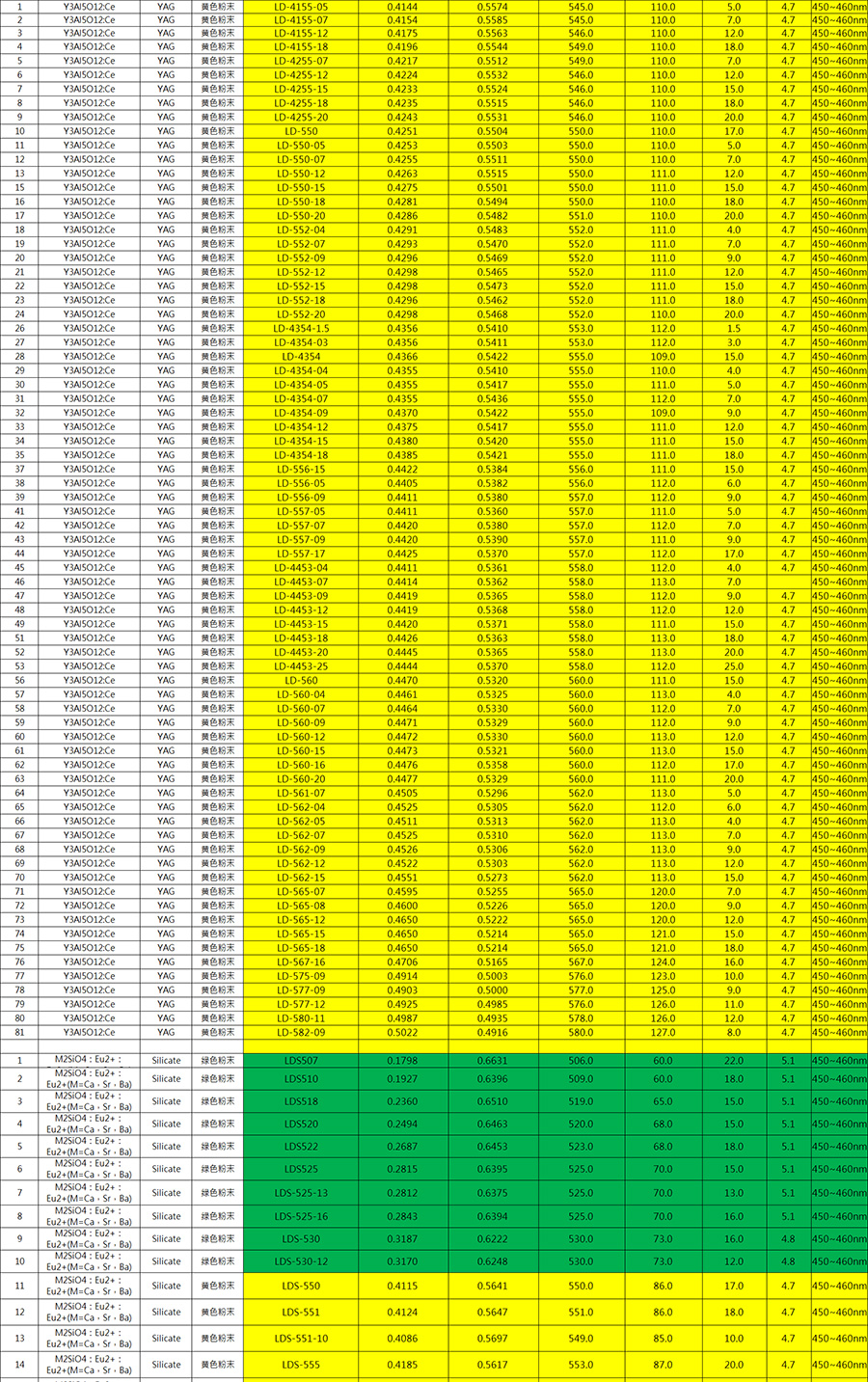Image resolution: width=868 pixels, height=1382 pixels.
Task: Select the 506.0 wavelength cell
Action: pos(581,1061)
